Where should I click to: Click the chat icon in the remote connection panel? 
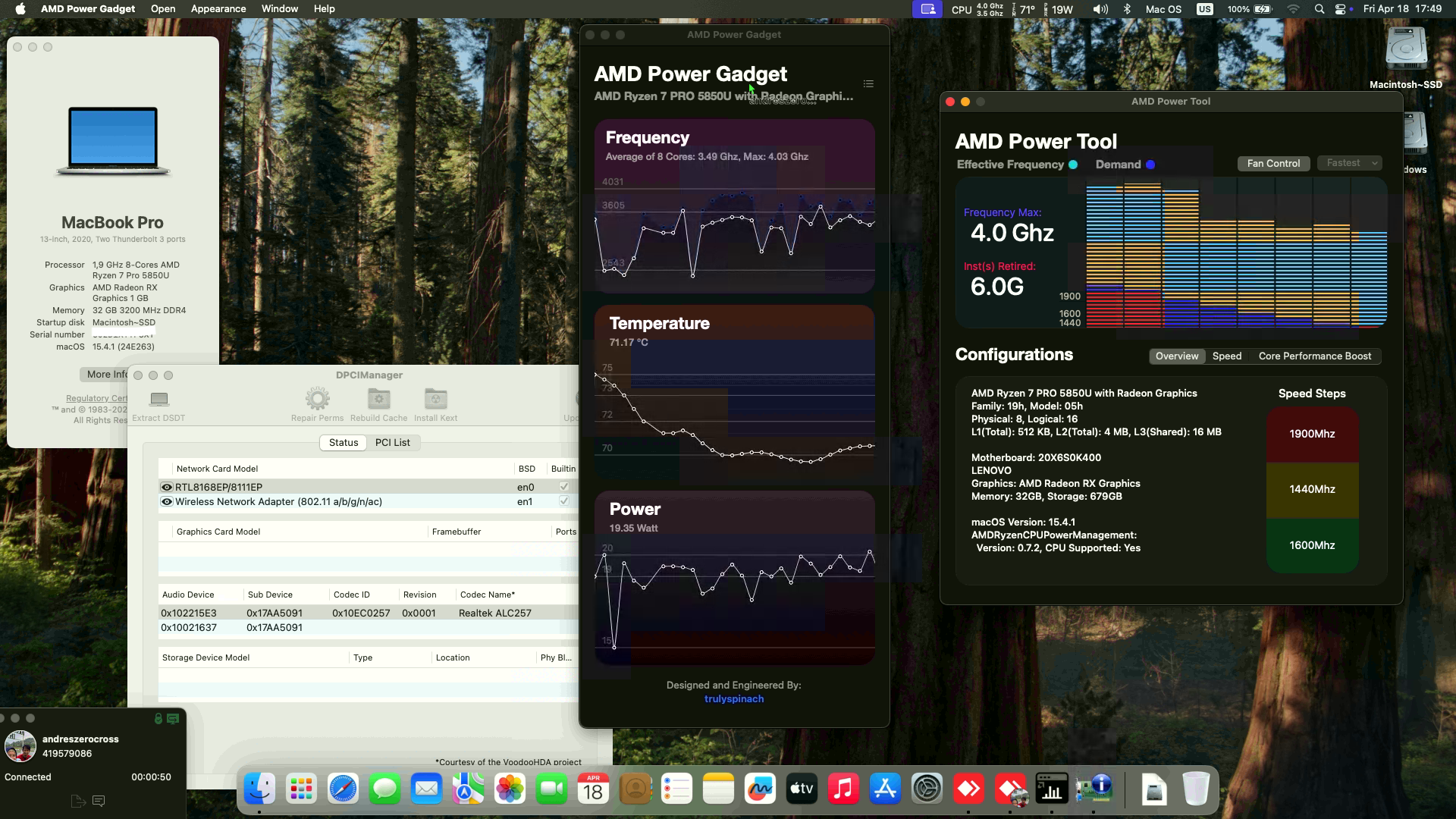[x=99, y=802]
